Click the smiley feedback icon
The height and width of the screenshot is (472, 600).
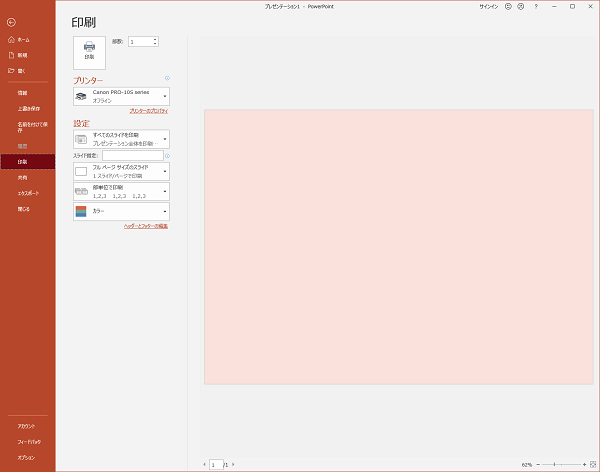508,7
